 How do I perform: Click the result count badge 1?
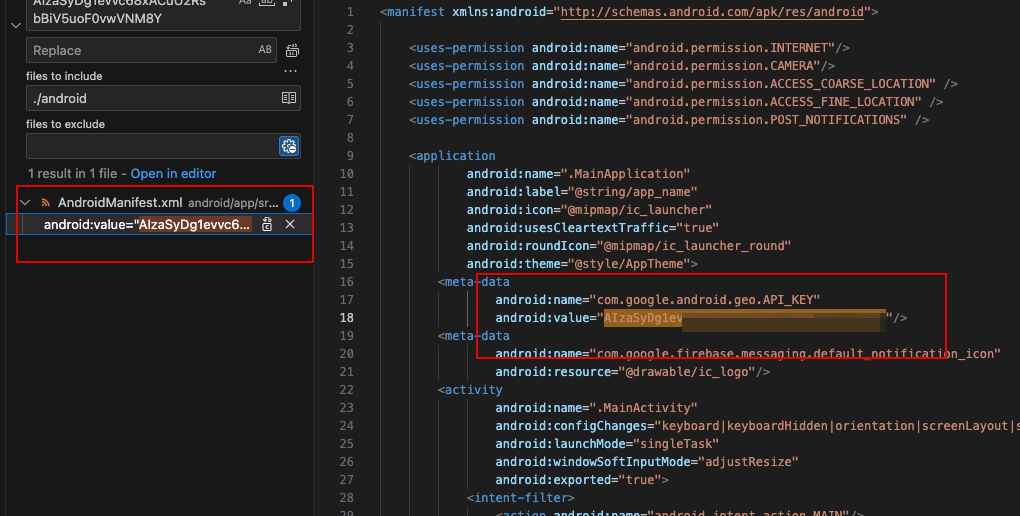click(292, 203)
